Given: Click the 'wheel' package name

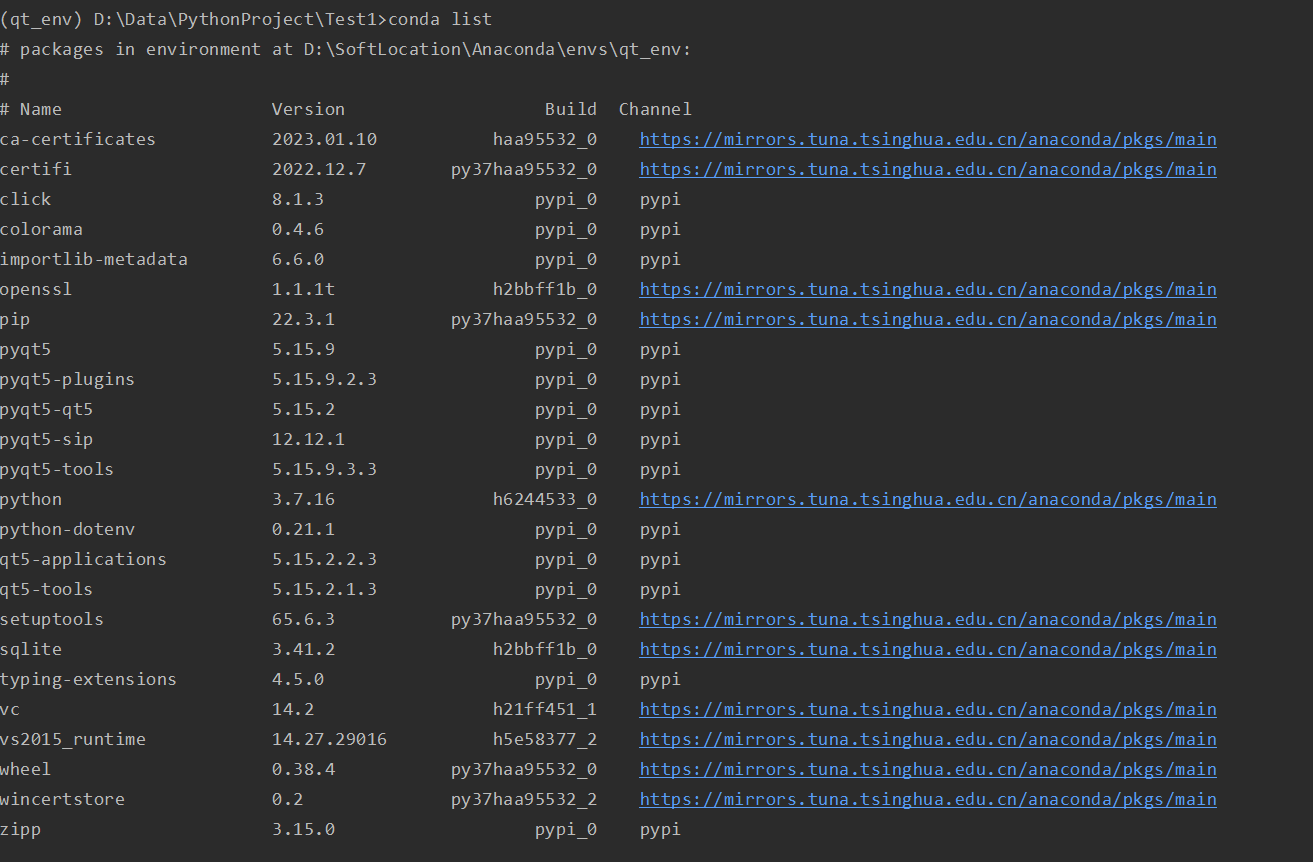Looking at the screenshot, I should 26,769.
